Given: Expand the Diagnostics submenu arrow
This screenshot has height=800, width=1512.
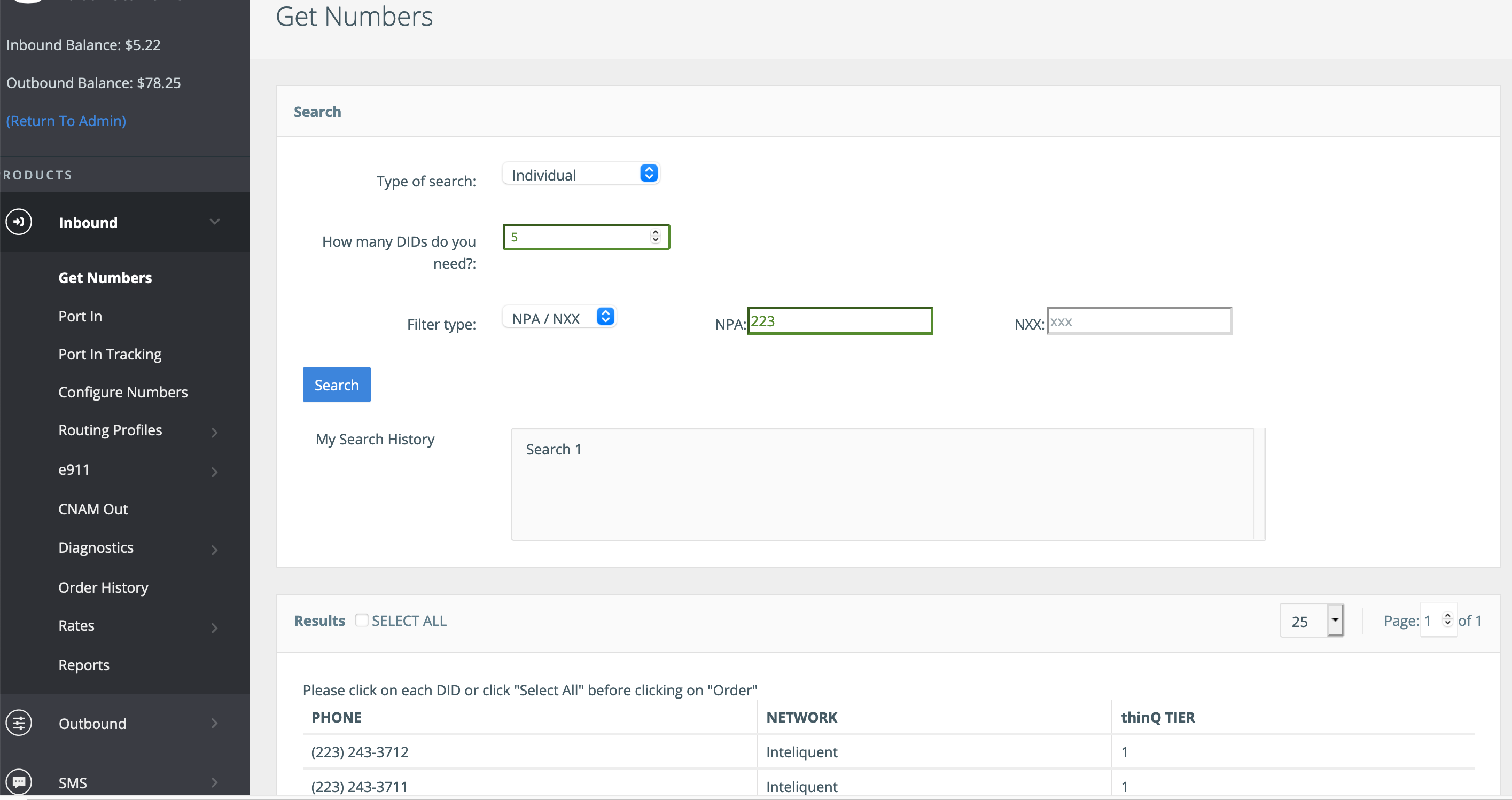Looking at the screenshot, I should (x=215, y=550).
